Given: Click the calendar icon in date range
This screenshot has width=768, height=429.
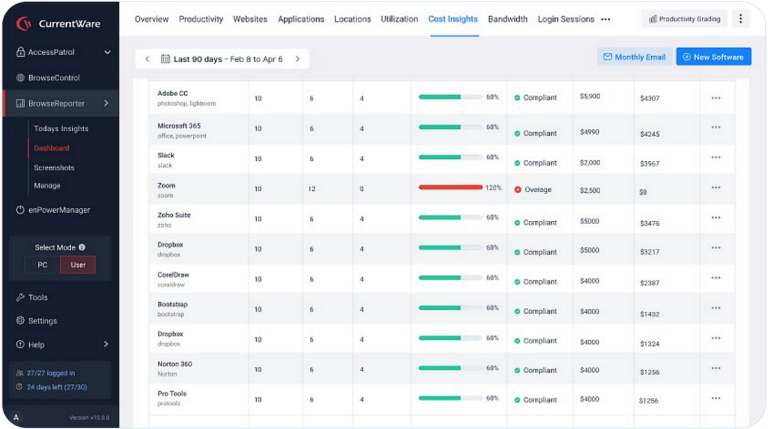Looking at the screenshot, I should coord(165,59).
